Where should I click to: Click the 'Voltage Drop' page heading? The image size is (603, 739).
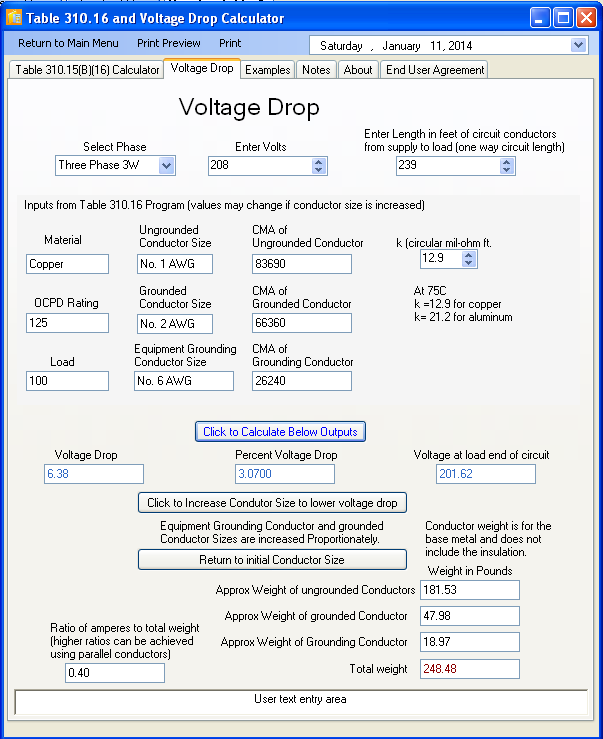(x=249, y=107)
